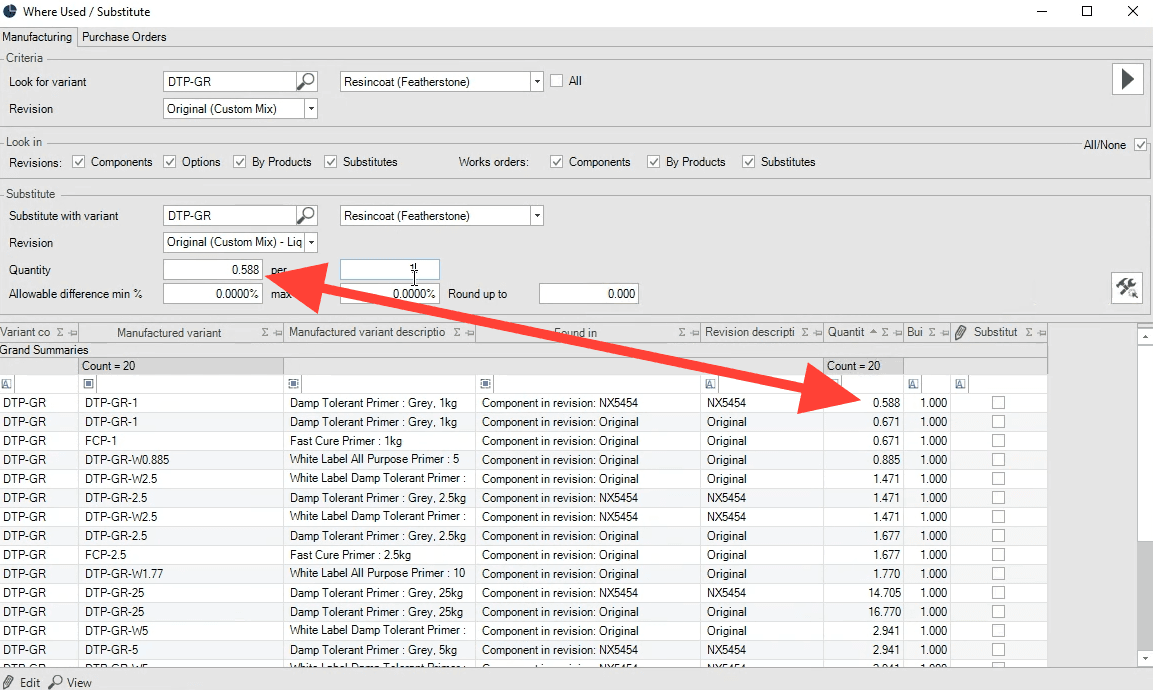The image size is (1153, 690).
Task: Toggle Works orders Components checkbox
Action: click(x=557, y=162)
